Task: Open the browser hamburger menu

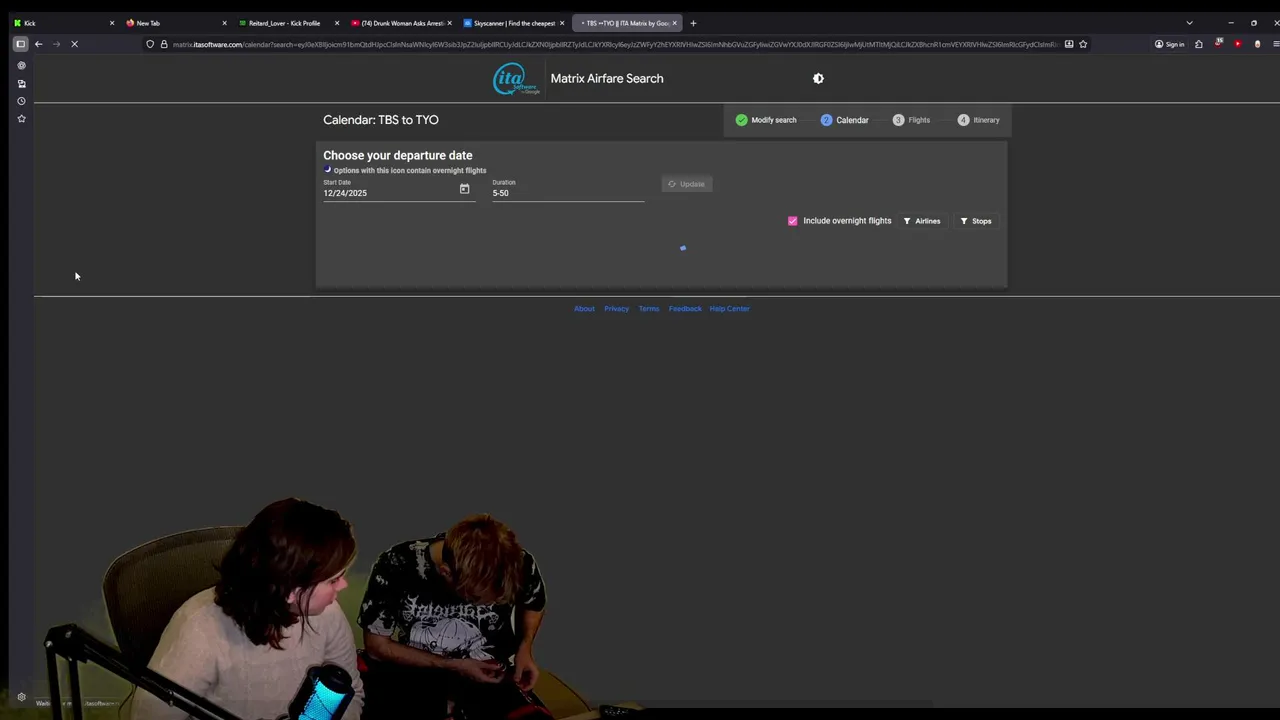Action: pos(1276,44)
